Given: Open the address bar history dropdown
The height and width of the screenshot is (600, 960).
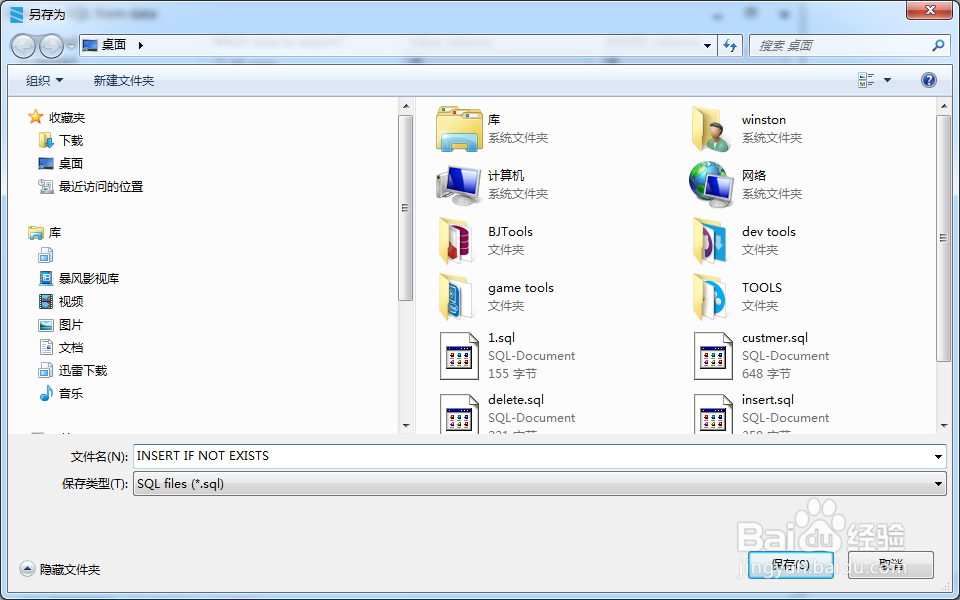Looking at the screenshot, I should [x=707, y=45].
